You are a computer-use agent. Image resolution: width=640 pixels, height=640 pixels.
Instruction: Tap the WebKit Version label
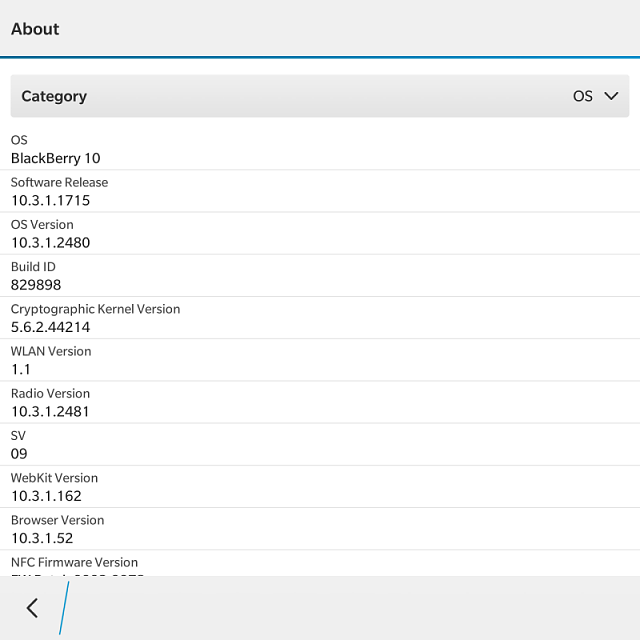coord(54,478)
